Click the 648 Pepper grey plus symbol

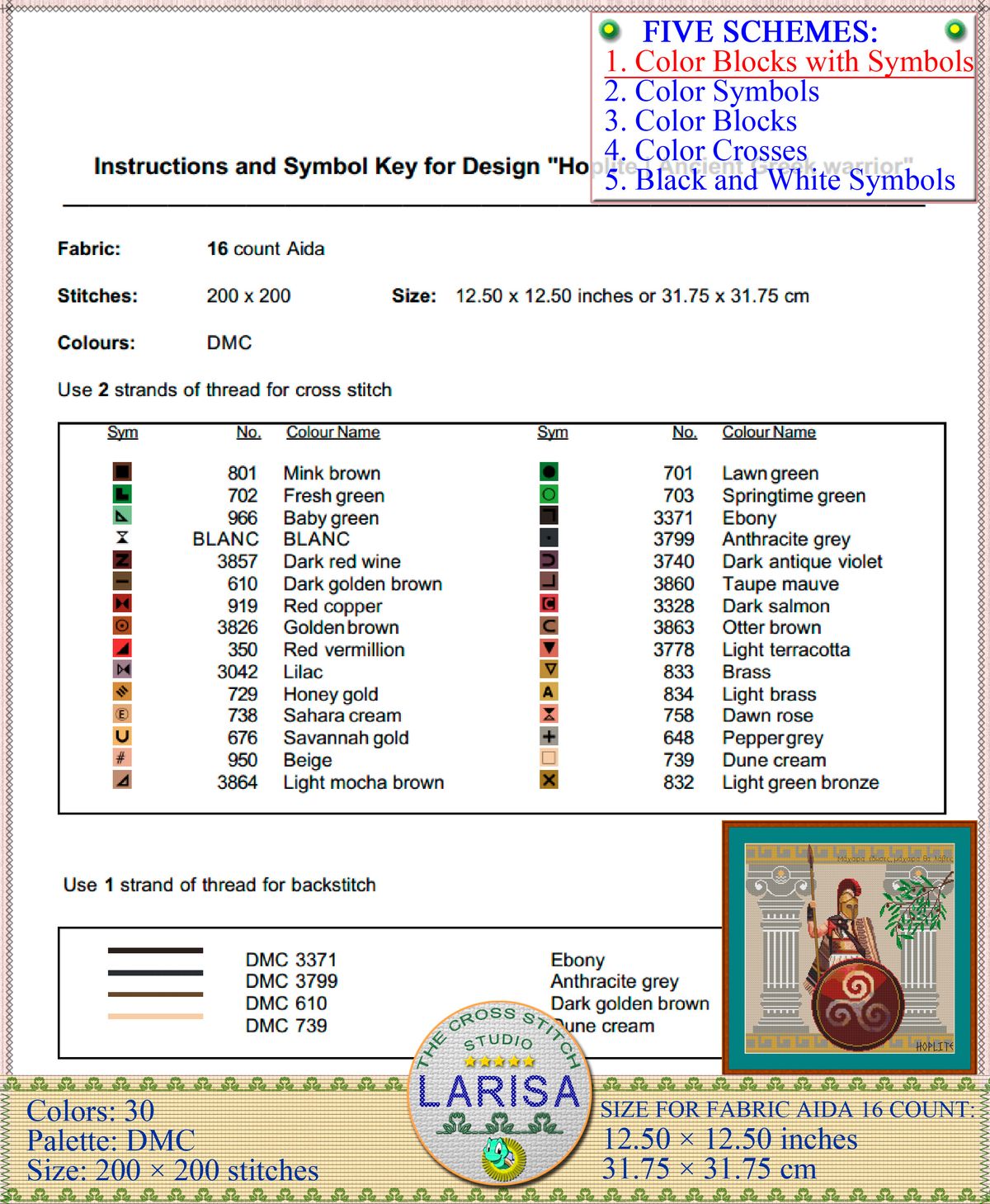click(x=549, y=736)
